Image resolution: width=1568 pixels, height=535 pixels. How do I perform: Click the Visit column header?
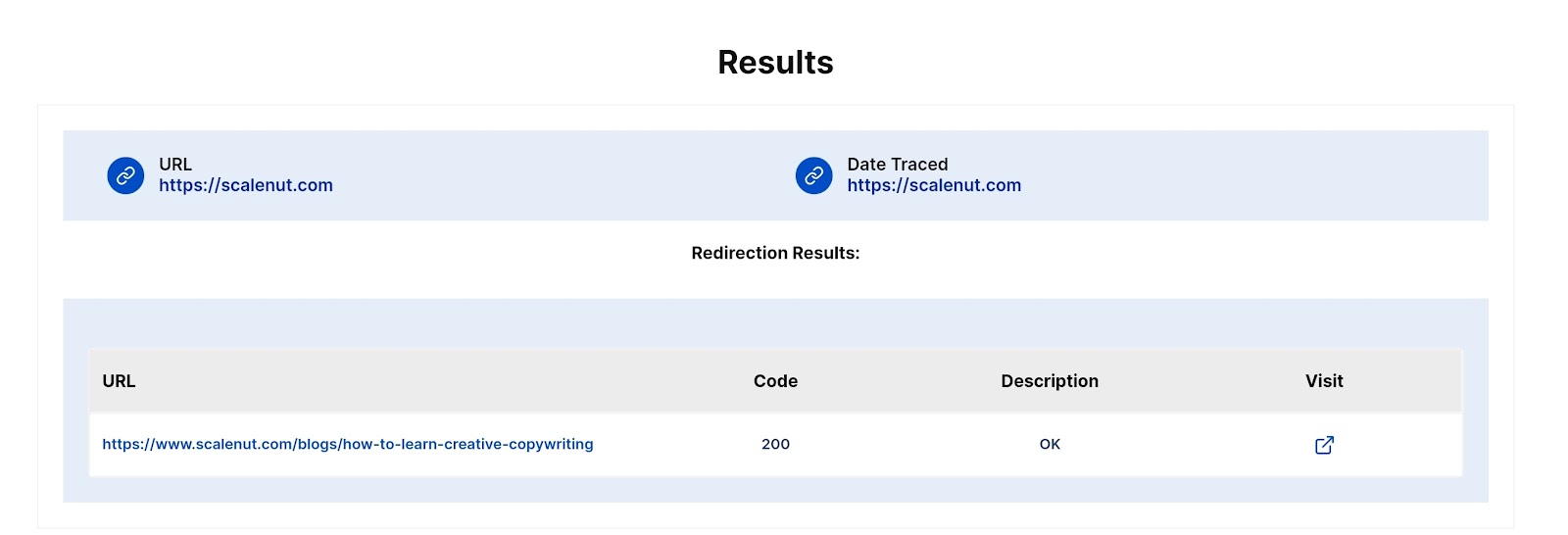click(1324, 381)
